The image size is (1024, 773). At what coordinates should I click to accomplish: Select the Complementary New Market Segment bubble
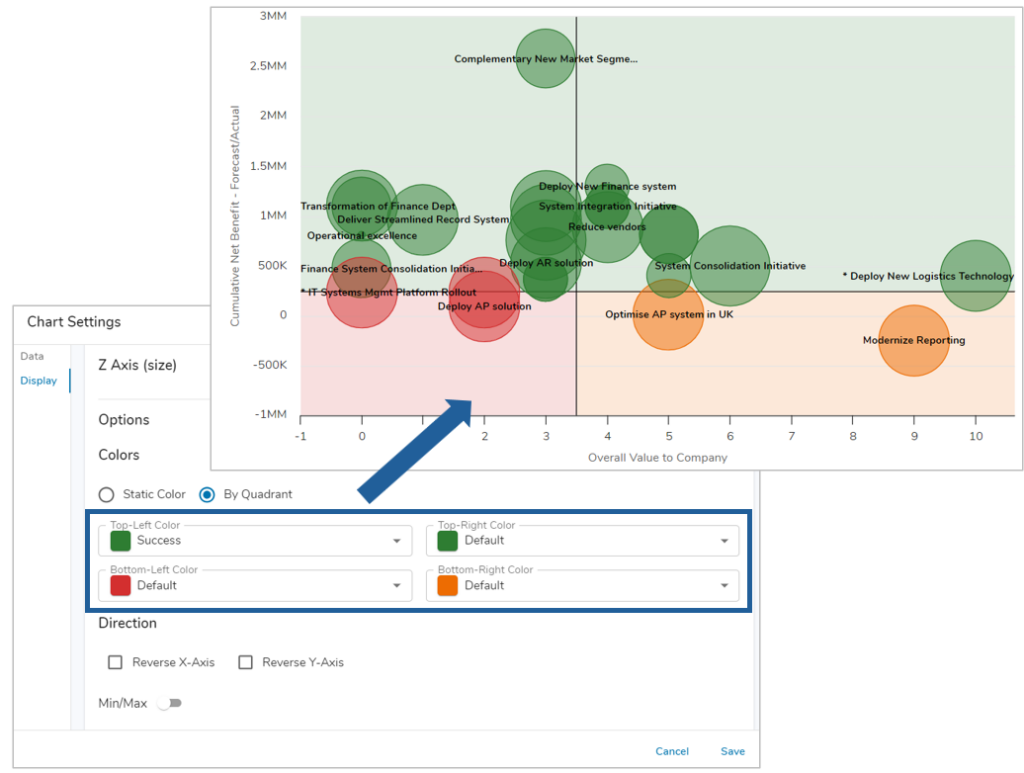click(546, 59)
